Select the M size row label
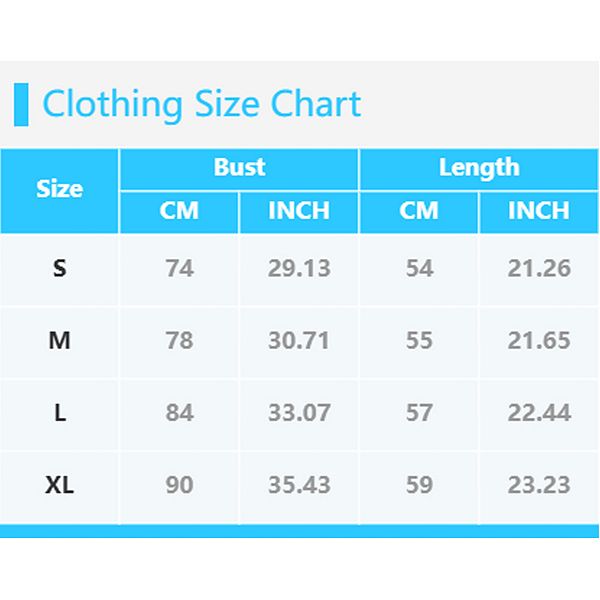 [60, 340]
